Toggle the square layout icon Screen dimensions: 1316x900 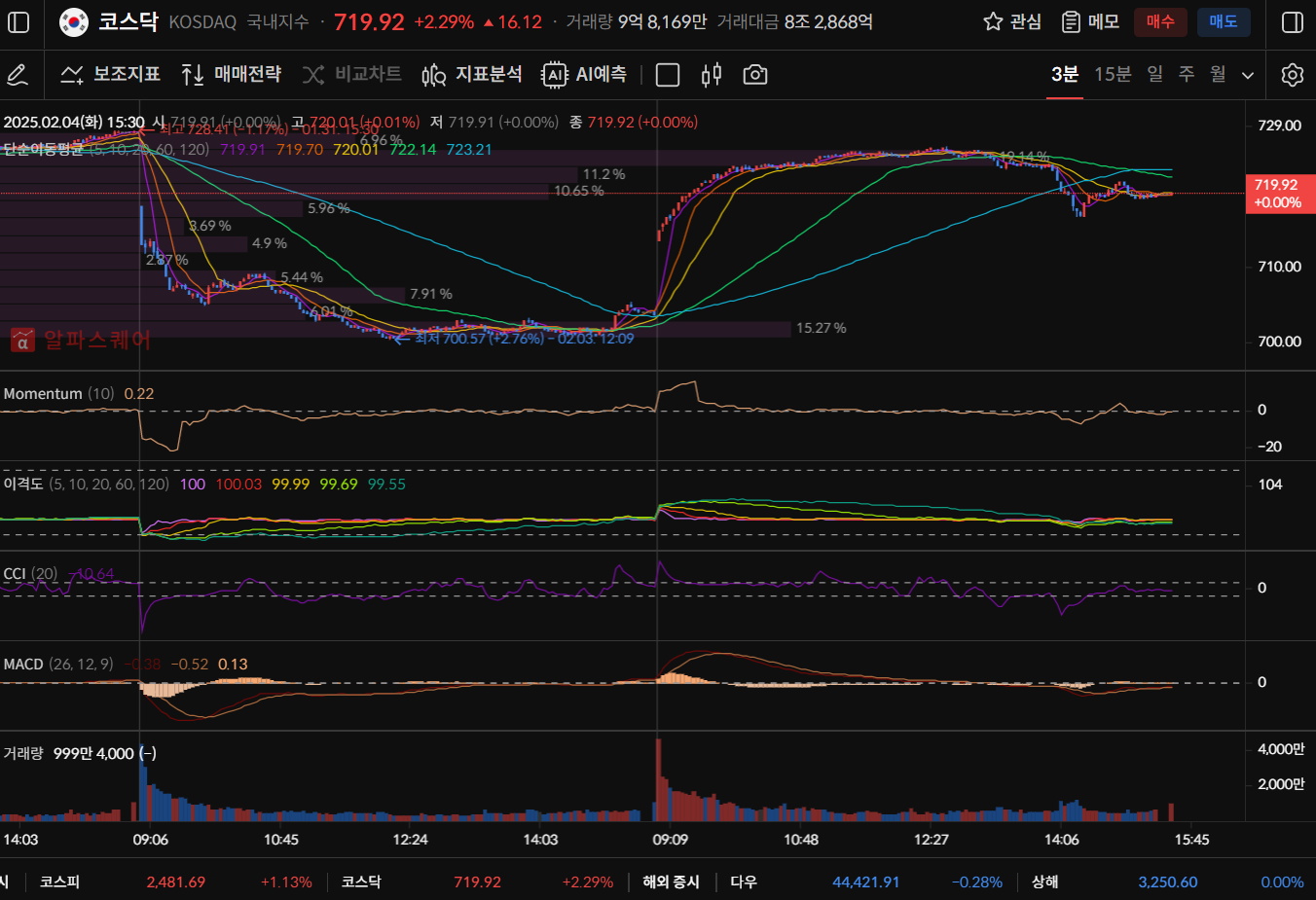[x=668, y=75]
